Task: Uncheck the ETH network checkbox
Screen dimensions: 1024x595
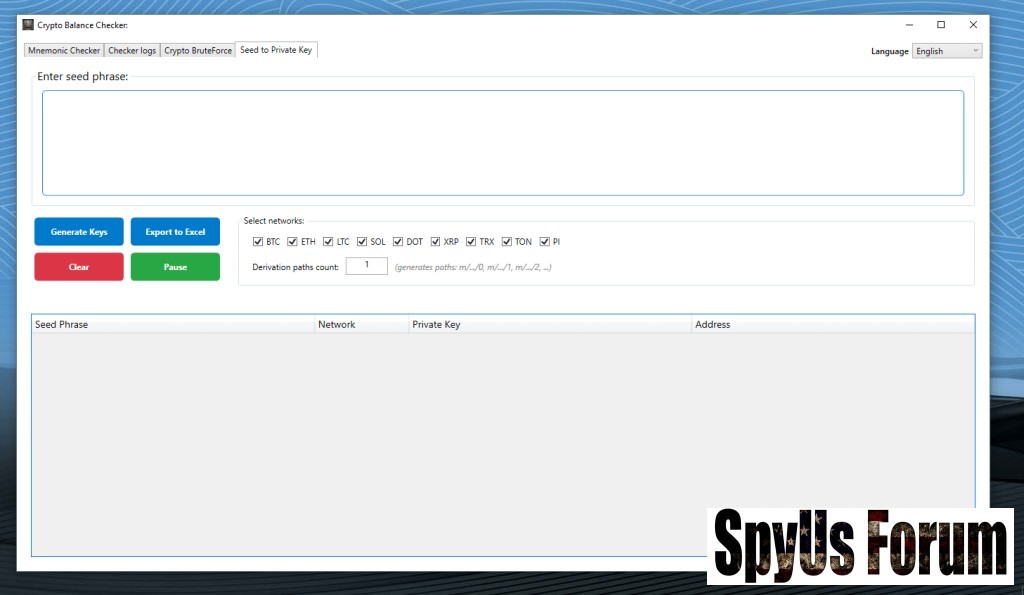Action: [293, 242]
